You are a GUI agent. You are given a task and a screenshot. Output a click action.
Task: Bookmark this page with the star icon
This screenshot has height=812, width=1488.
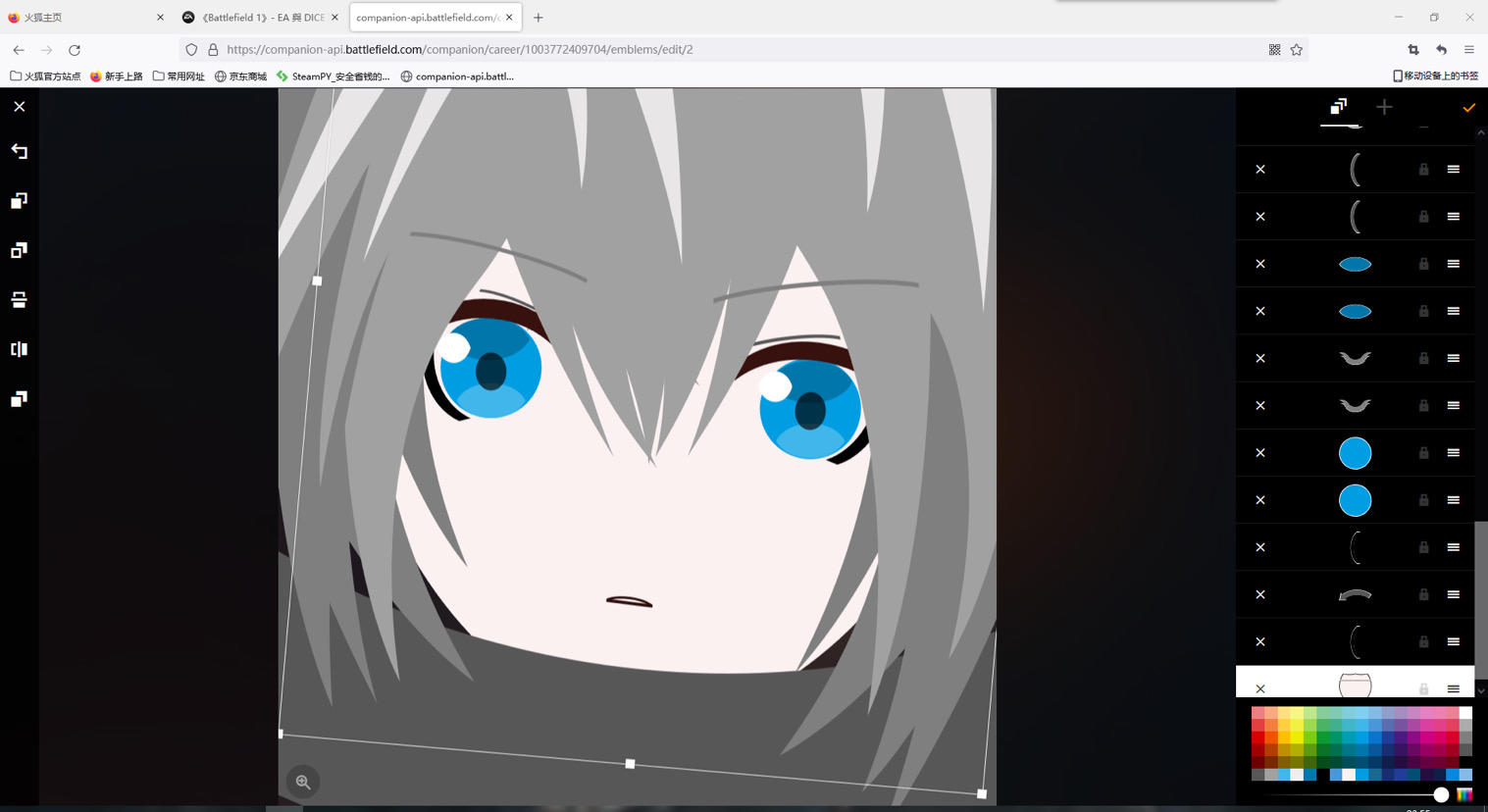point(1297,49)
